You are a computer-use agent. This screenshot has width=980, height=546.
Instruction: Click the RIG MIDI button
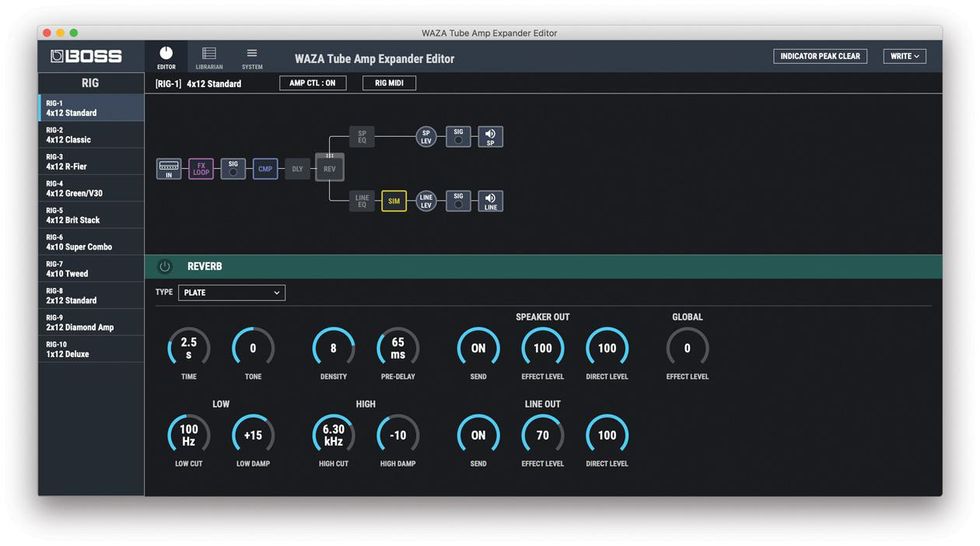click(x=389, y=84)
